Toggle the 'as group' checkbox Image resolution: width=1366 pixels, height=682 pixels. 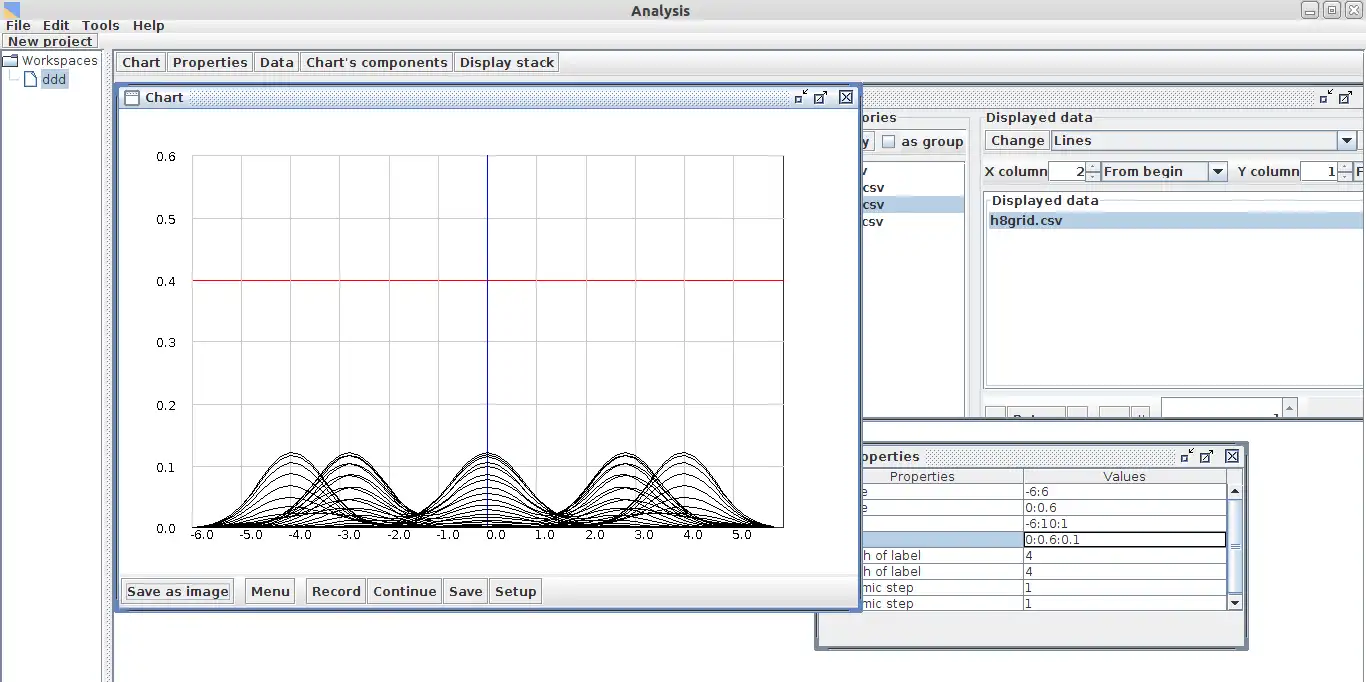pyautogui.click(x=888, y=142)
